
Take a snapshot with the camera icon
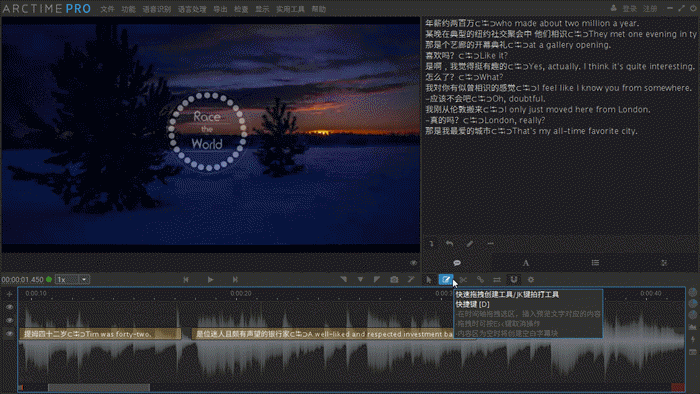394,280
